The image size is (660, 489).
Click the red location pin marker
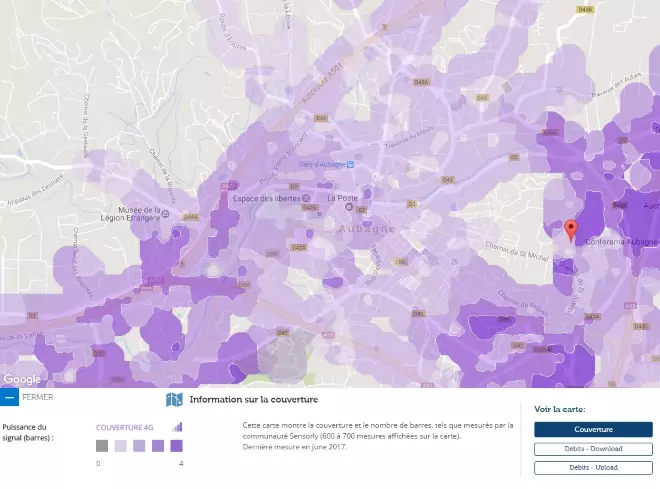tap(571, 230)
